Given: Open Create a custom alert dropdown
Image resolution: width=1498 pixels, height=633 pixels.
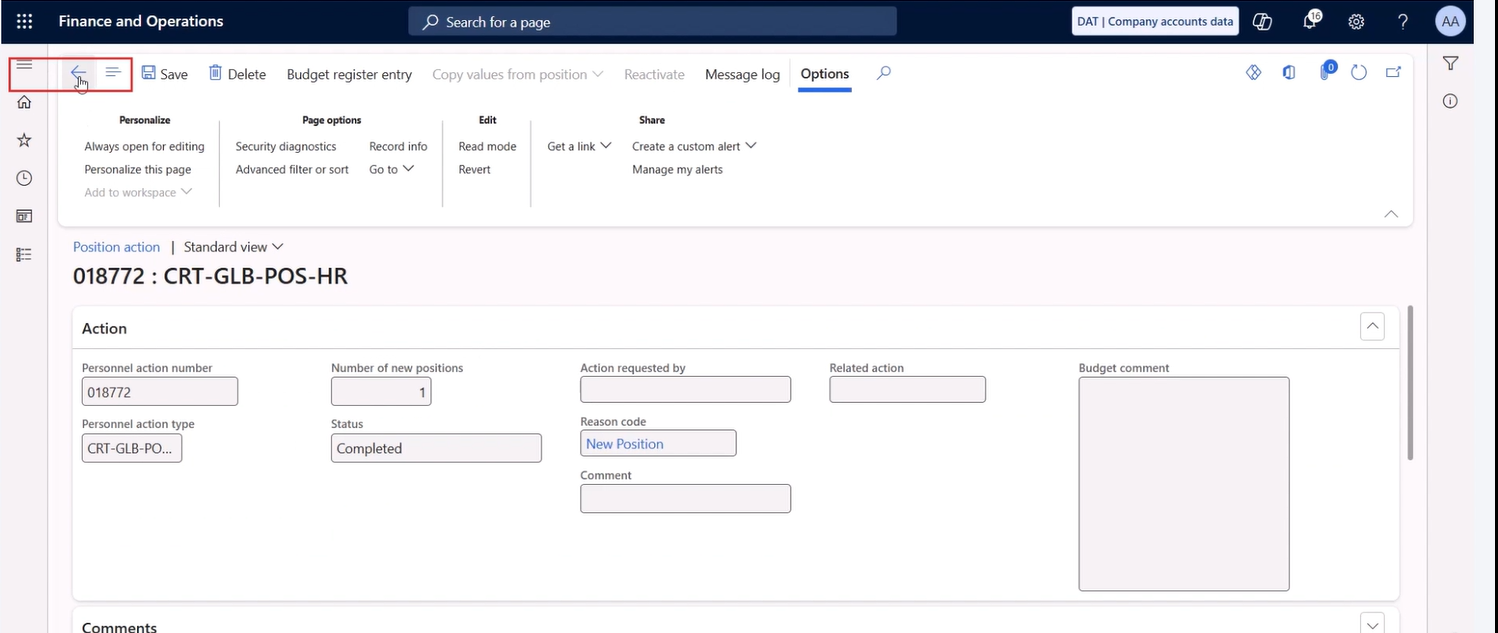Looking at the screenshot, I should [694, 146].
